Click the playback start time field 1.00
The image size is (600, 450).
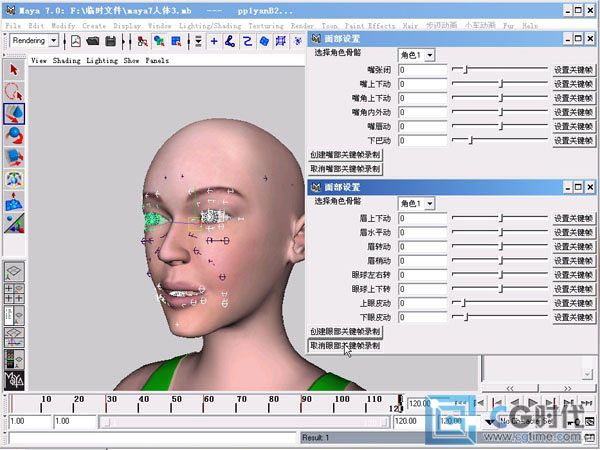[75, 421]
